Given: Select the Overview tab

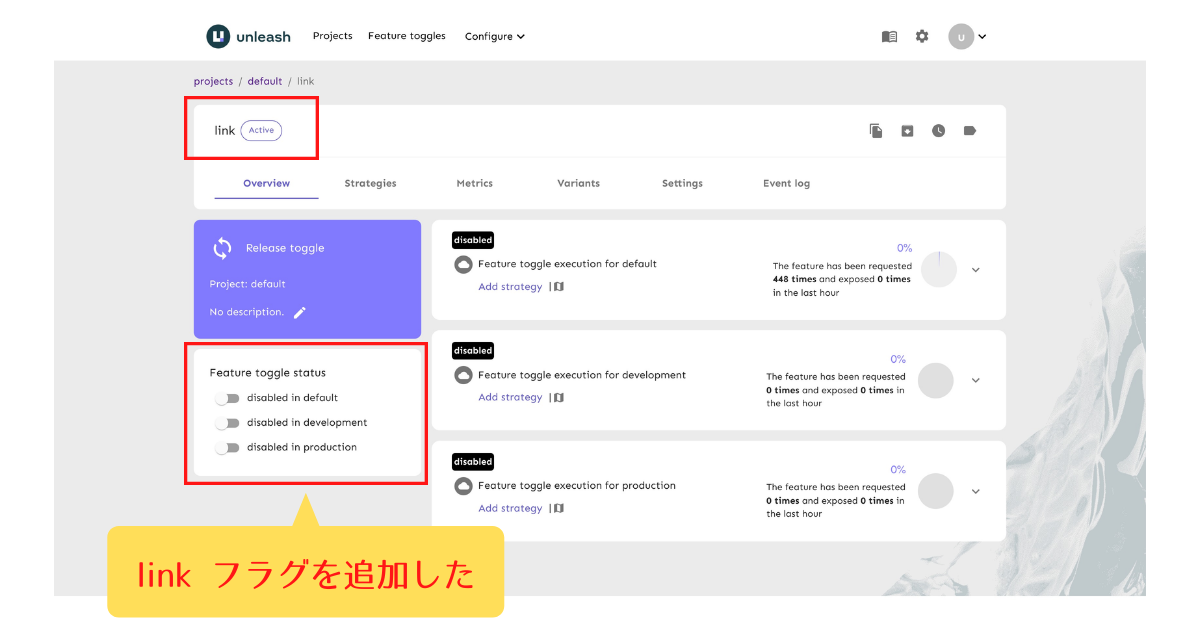Looking at the screenshot, I should (267, 183).
